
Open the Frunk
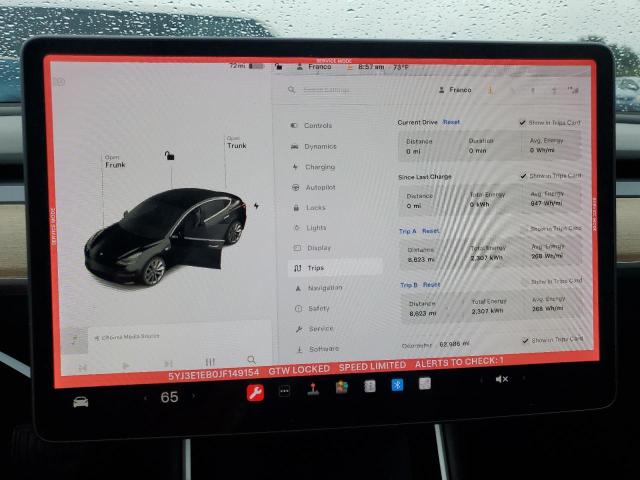115,162
